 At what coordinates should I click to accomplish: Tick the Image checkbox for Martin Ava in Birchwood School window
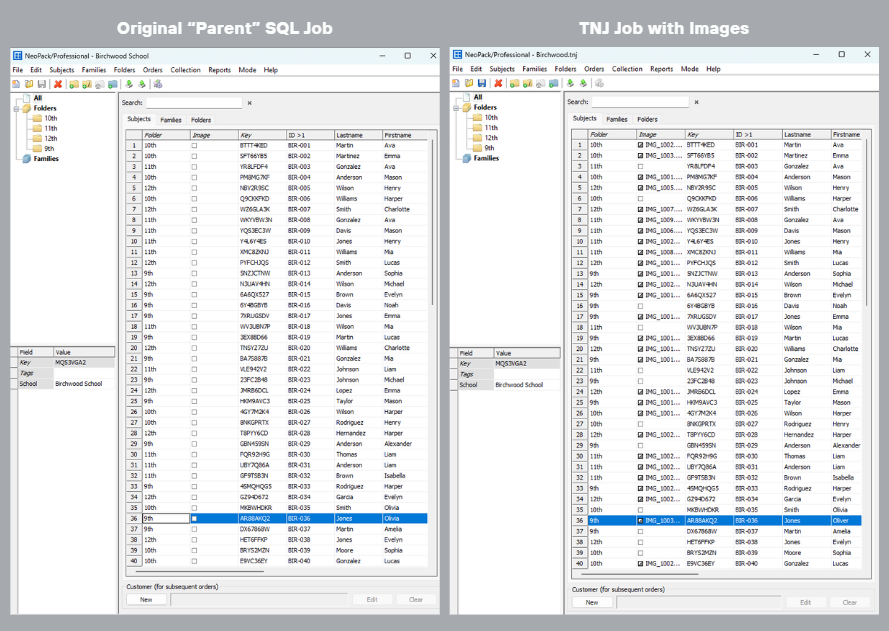tap(195, 145)
